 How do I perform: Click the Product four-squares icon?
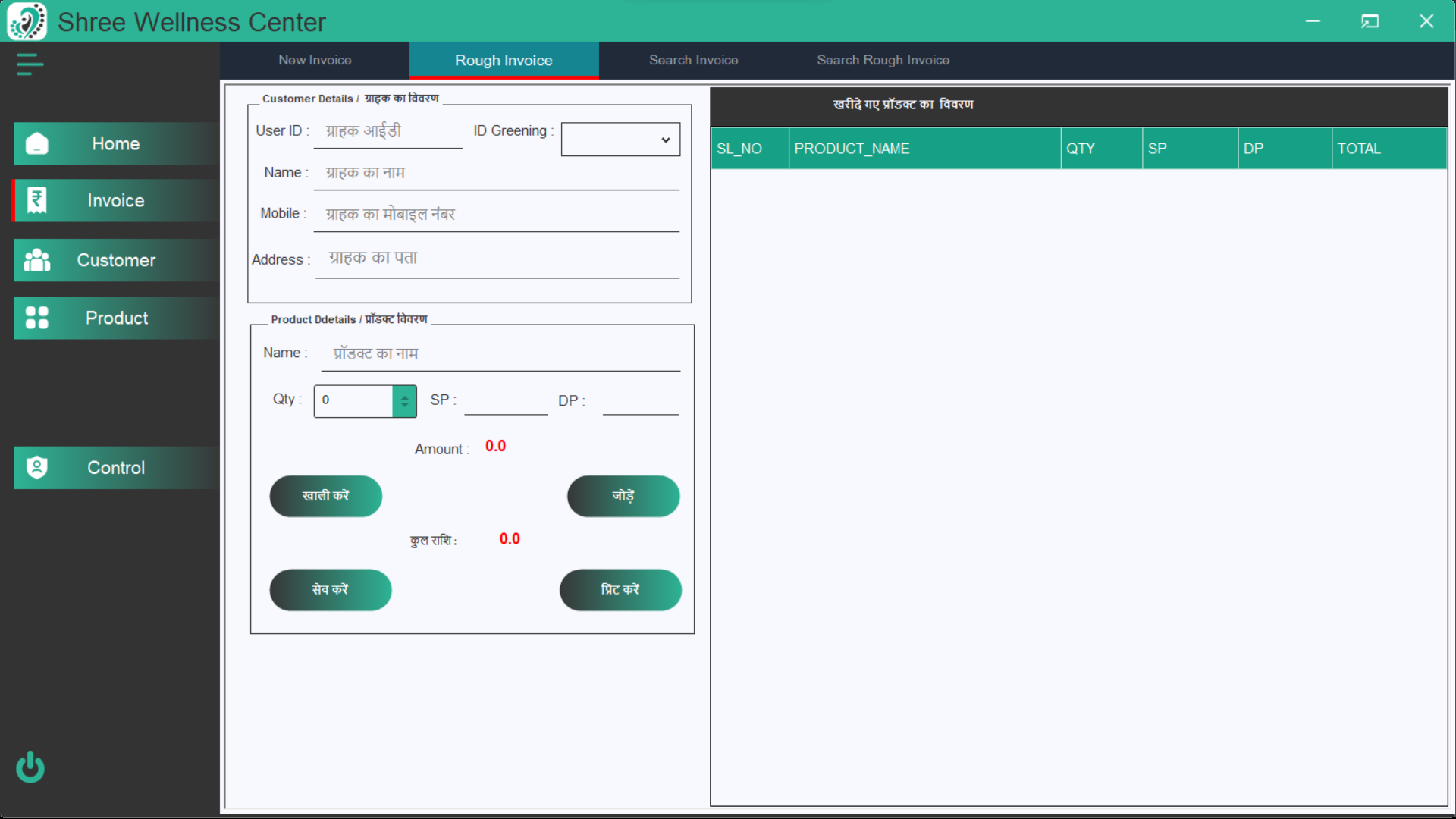36,318
